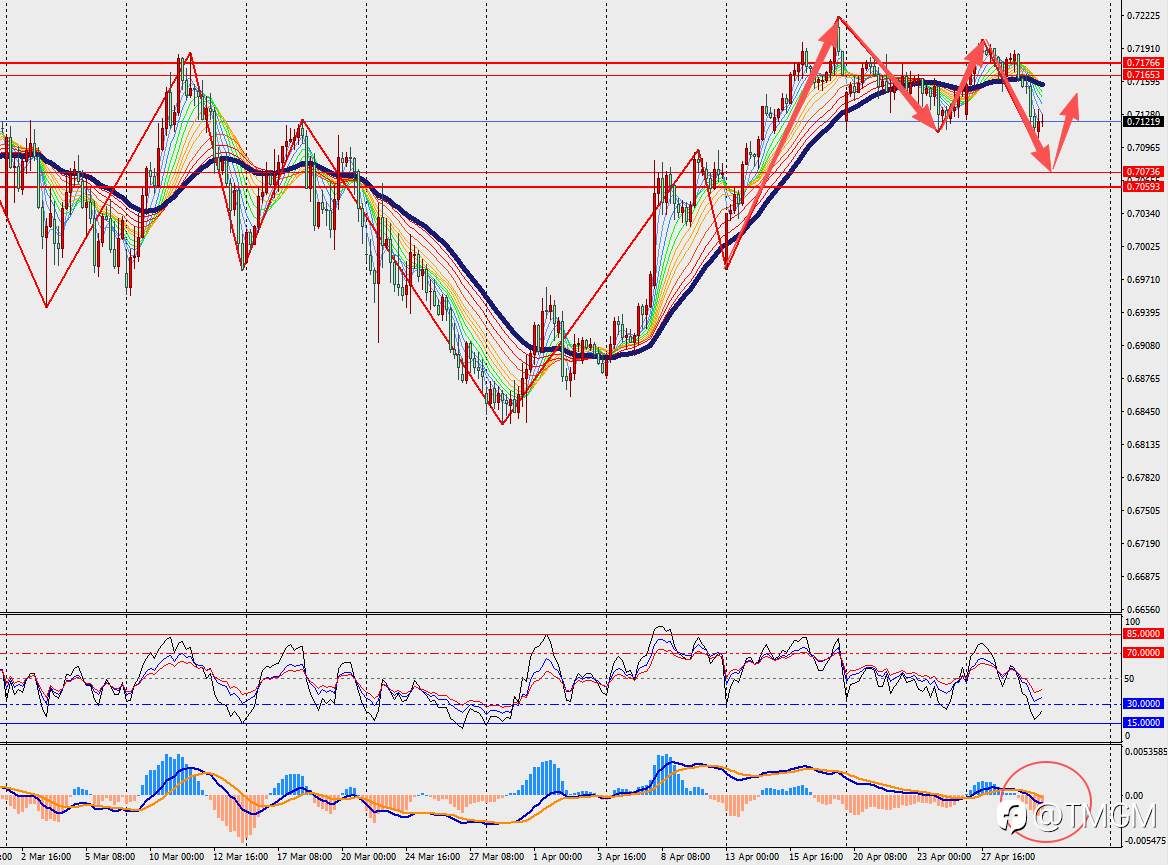
Task: Select the 85.0000 oscillator level tag
Action: [x=1143, y=634]
